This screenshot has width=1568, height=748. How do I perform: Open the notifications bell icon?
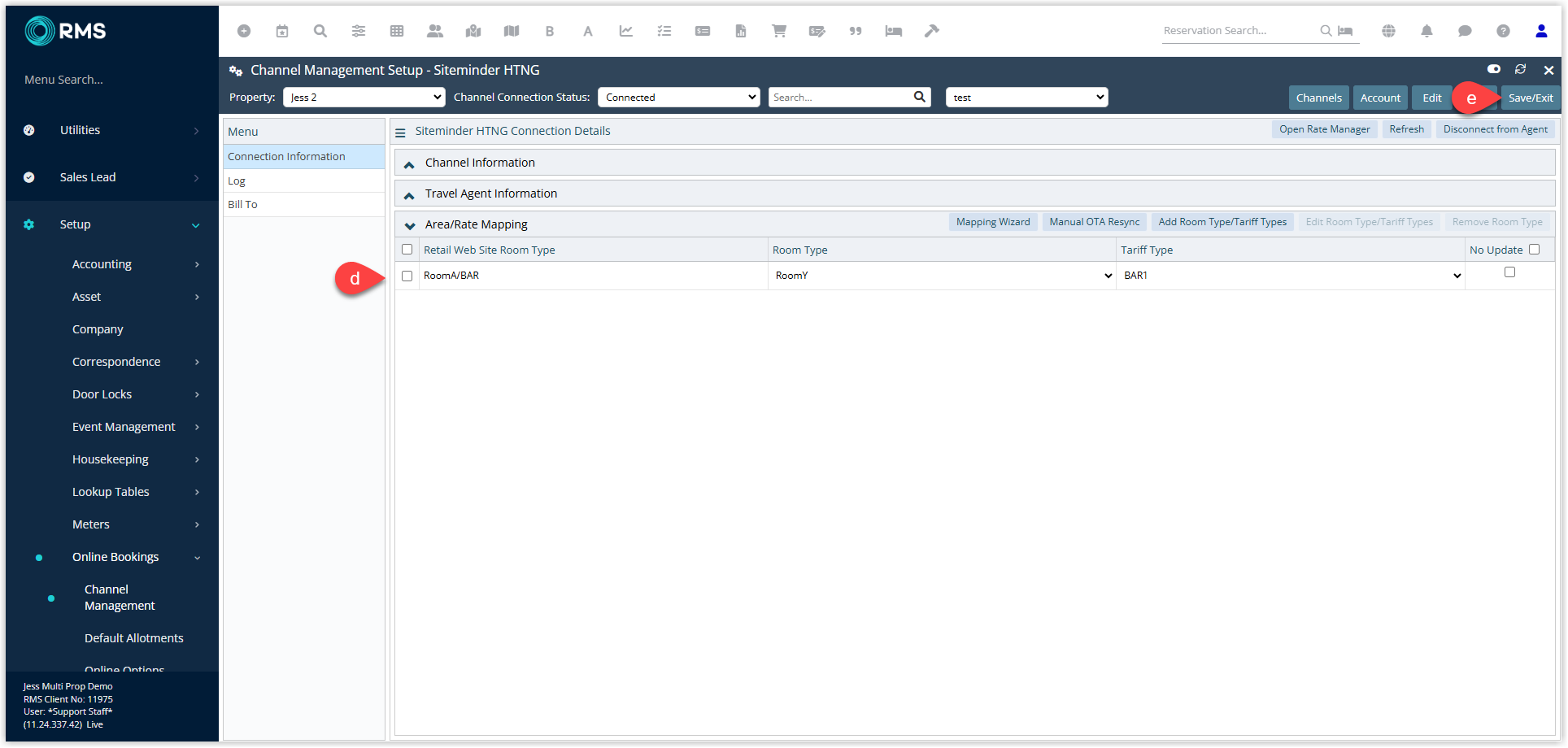[x=1426, y=31]
